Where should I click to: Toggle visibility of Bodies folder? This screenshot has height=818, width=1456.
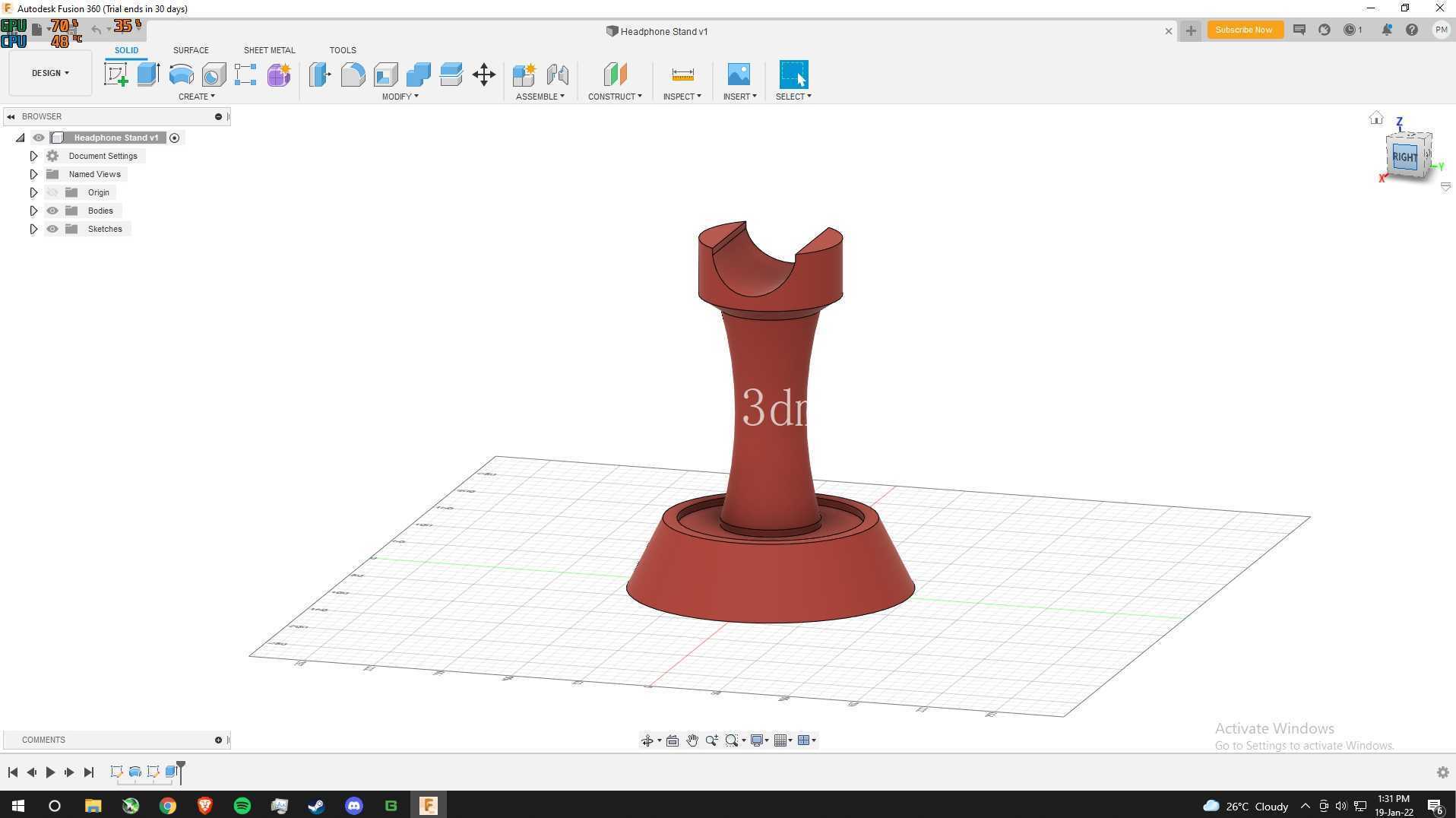coord(52,211)
